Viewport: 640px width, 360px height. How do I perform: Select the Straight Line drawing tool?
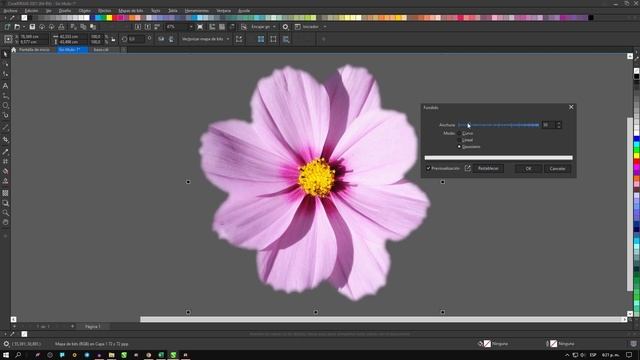5,128
